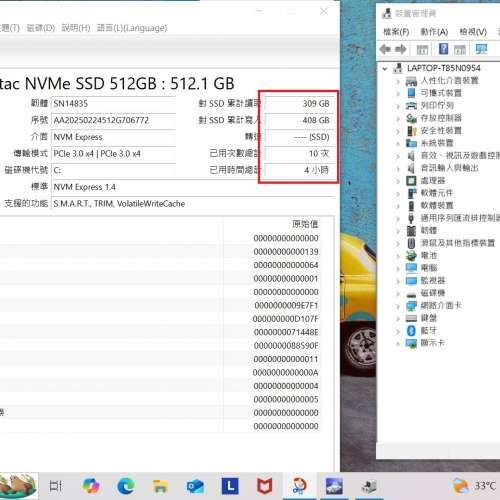
Task: Open the 語言(L)(Language) menu
Action: [132, 28]
